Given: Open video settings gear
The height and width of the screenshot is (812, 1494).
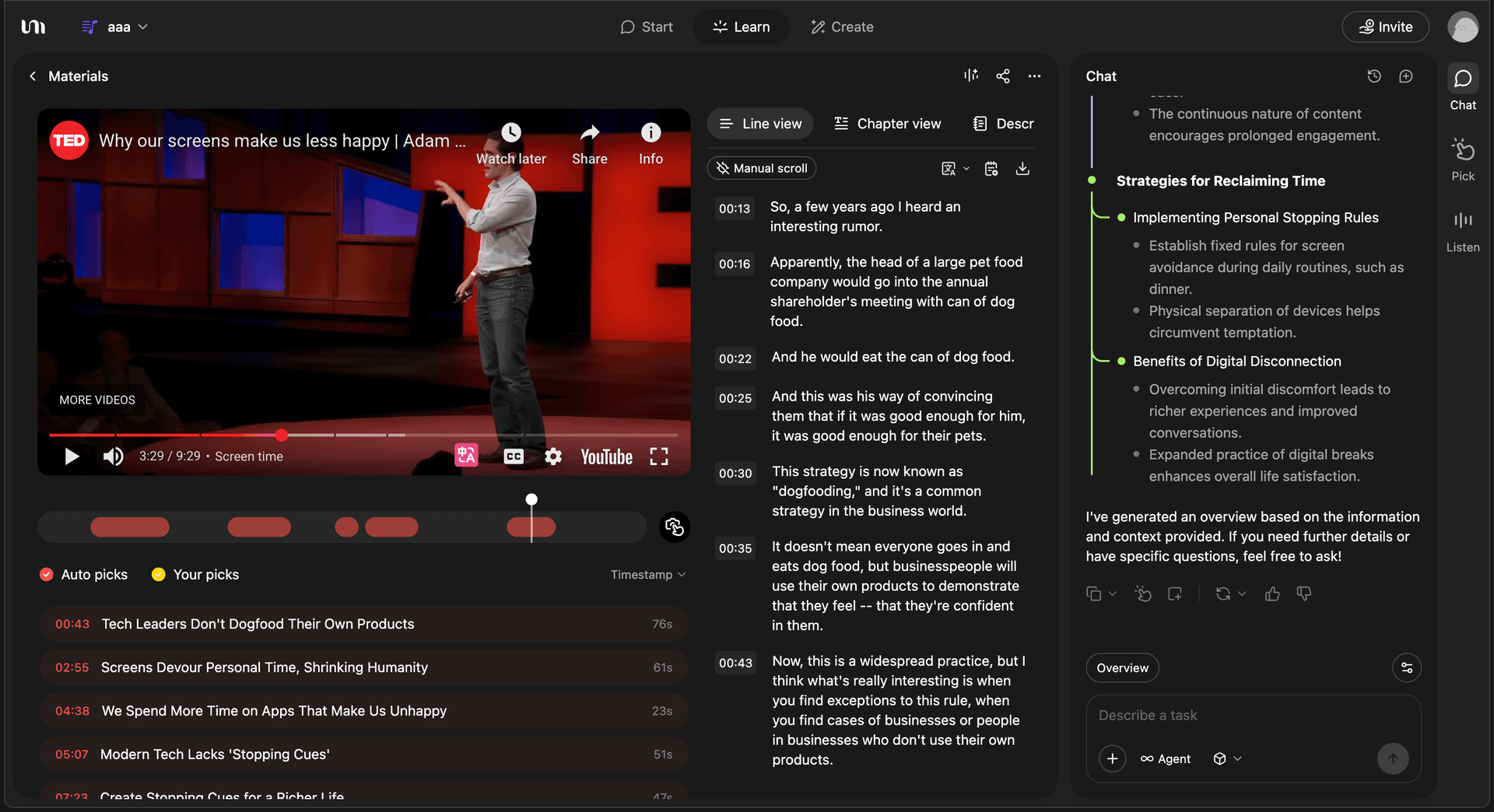Looking at the screenshot, I should (553, 457).
